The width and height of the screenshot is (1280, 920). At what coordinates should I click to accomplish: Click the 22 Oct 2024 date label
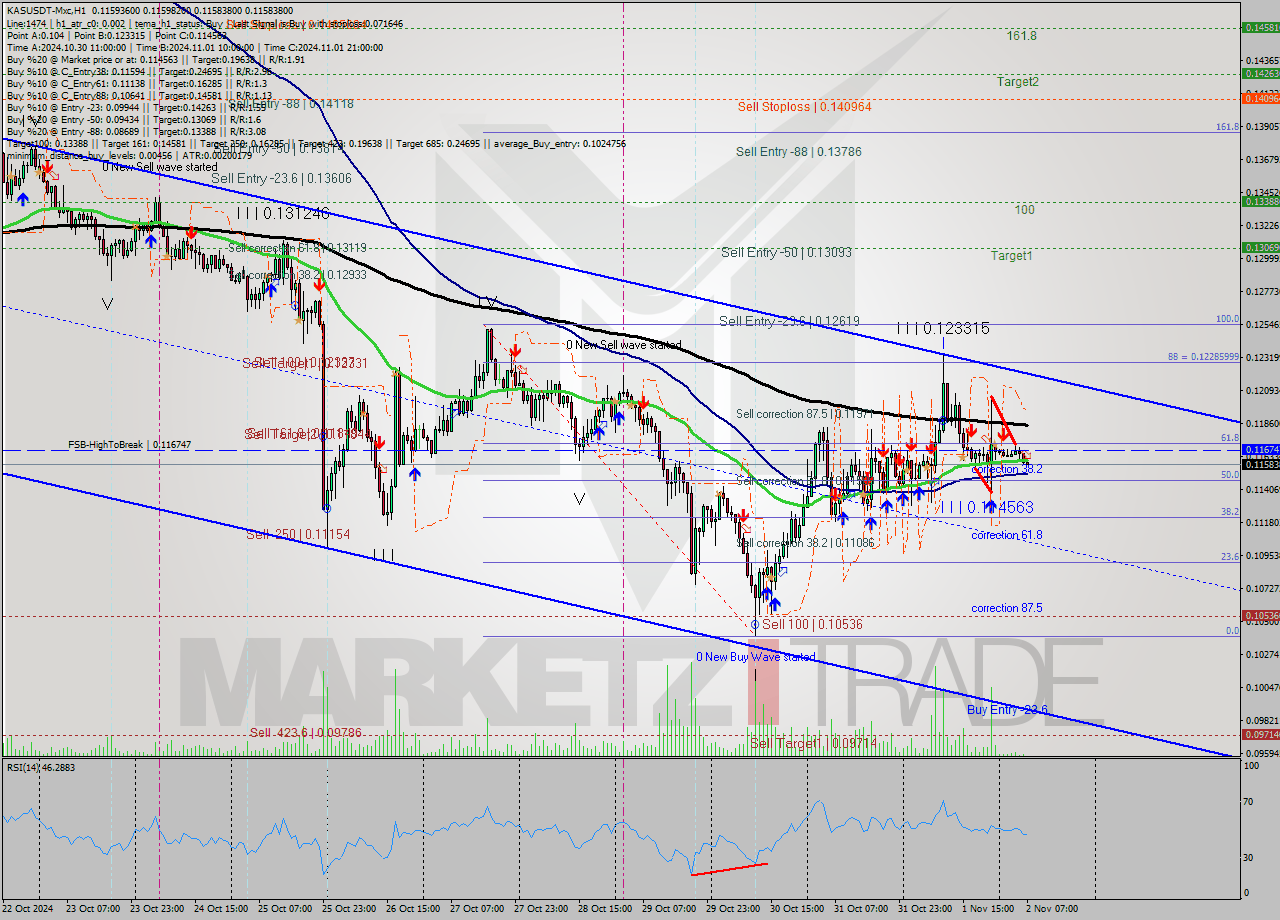(26, 909)
